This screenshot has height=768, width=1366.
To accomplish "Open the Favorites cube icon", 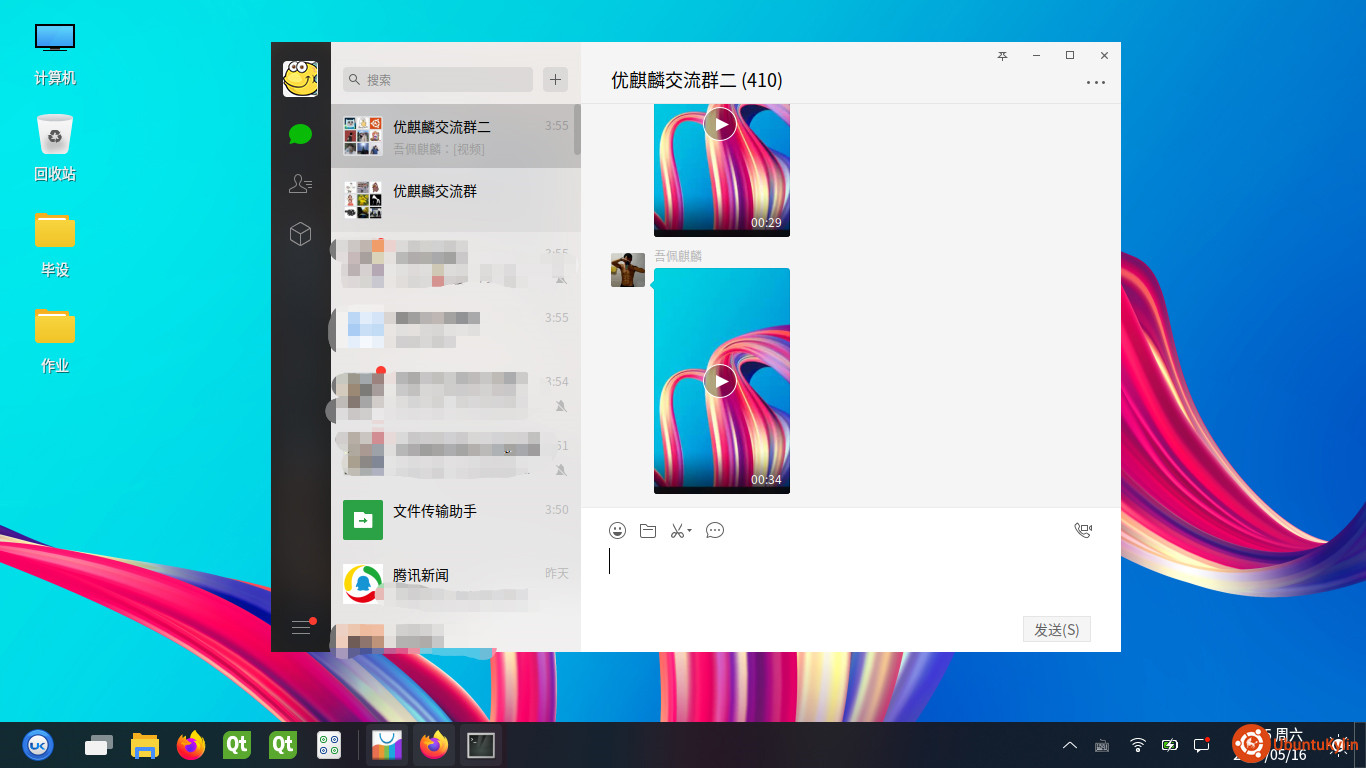I will pos(300,234).
